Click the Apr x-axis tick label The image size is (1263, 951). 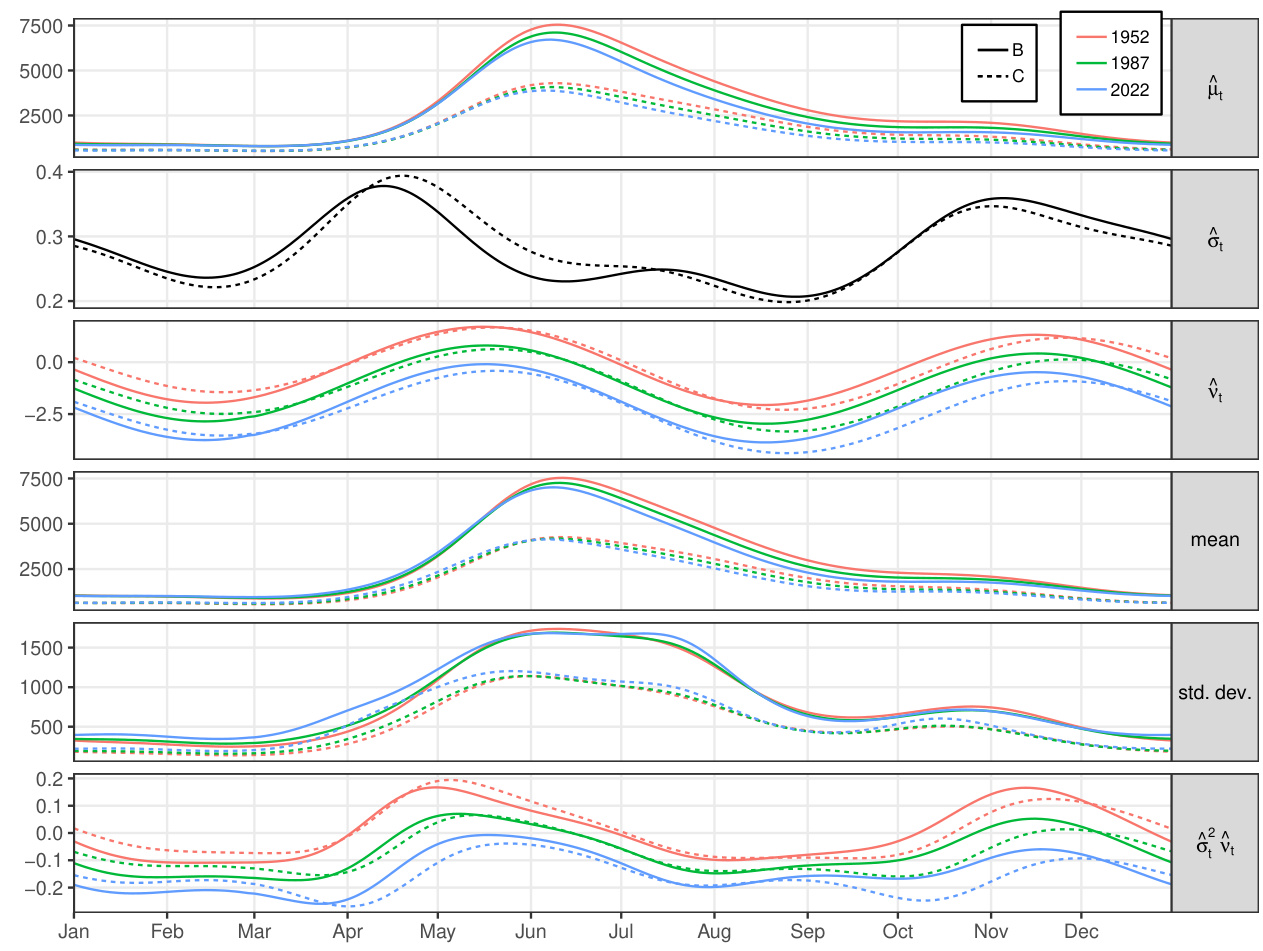347,934
